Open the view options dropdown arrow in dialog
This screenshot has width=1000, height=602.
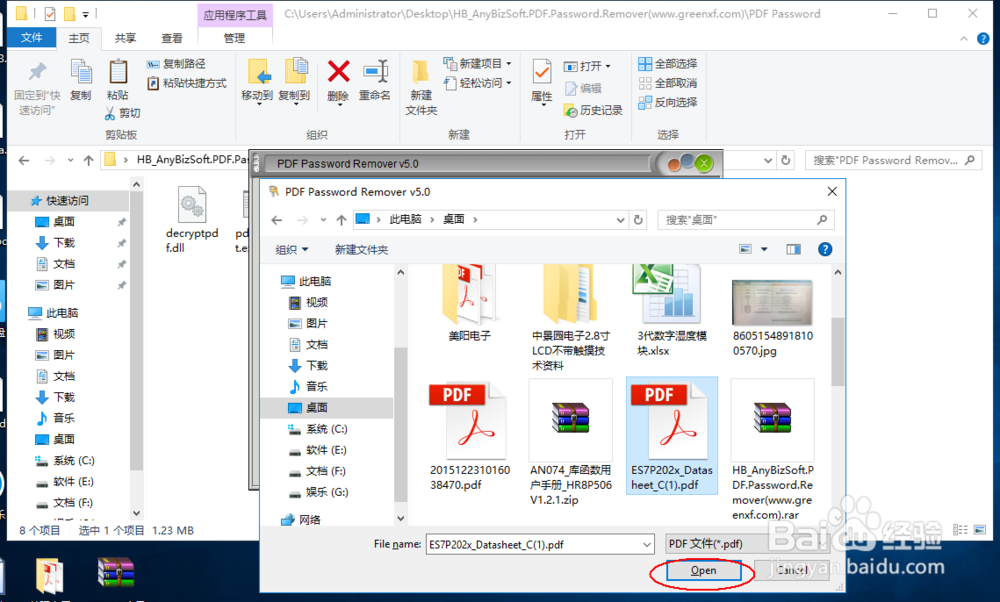coord(764,249)
